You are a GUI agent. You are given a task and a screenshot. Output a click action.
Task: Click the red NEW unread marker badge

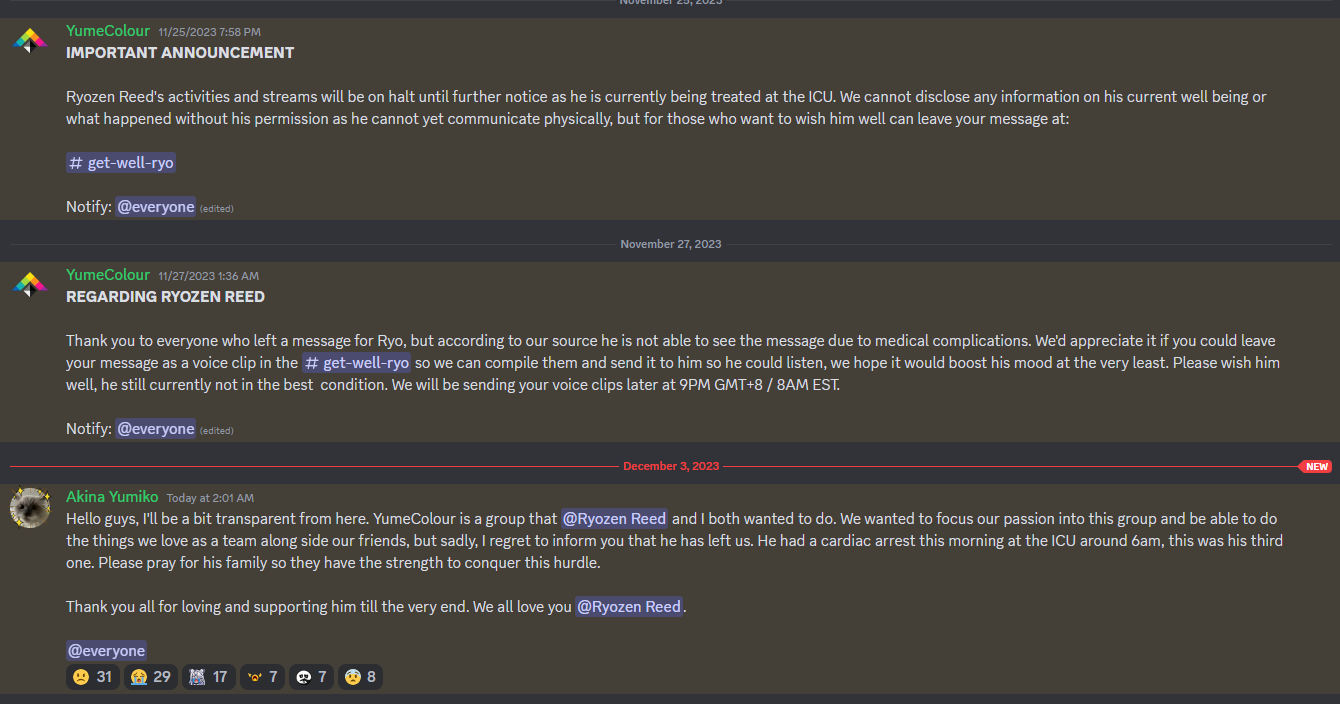click(1316, 467)
